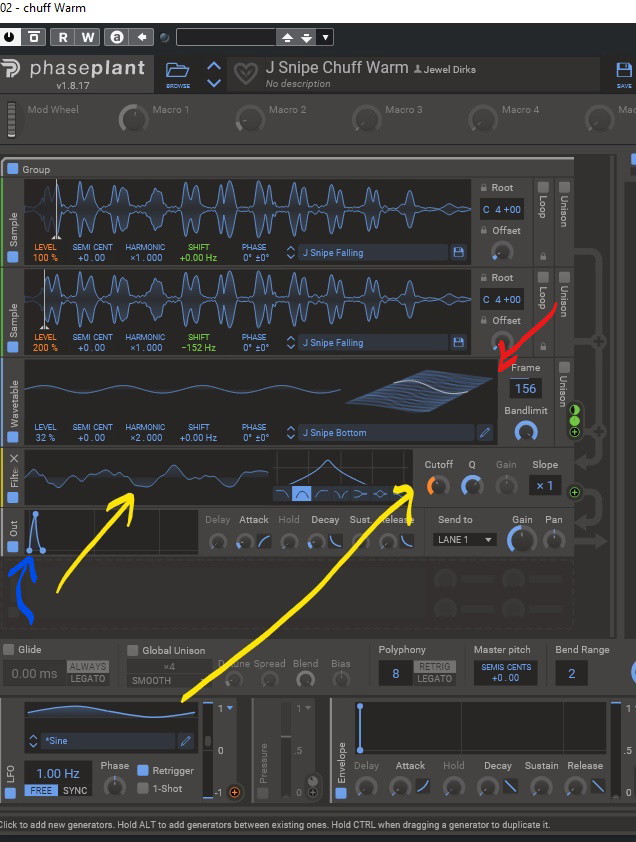This screenshot has width=636, height=842.
Task: Open the Send to LANE 1 dropdown
Action: click(465, 540)
